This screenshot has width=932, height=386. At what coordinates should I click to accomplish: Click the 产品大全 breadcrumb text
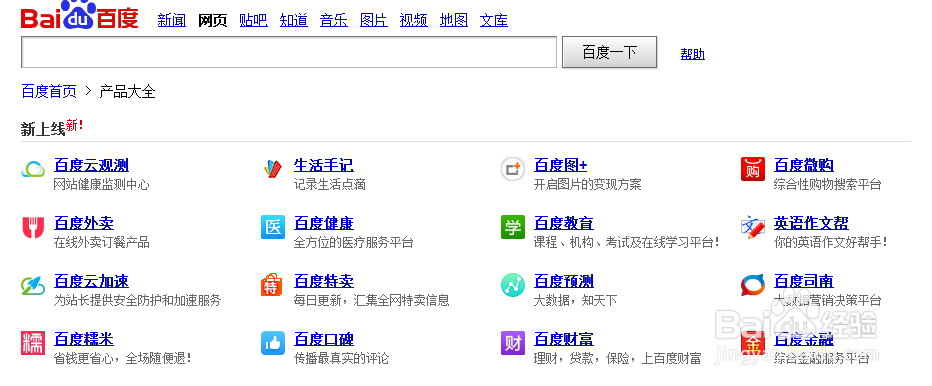[x=127, y=91]
